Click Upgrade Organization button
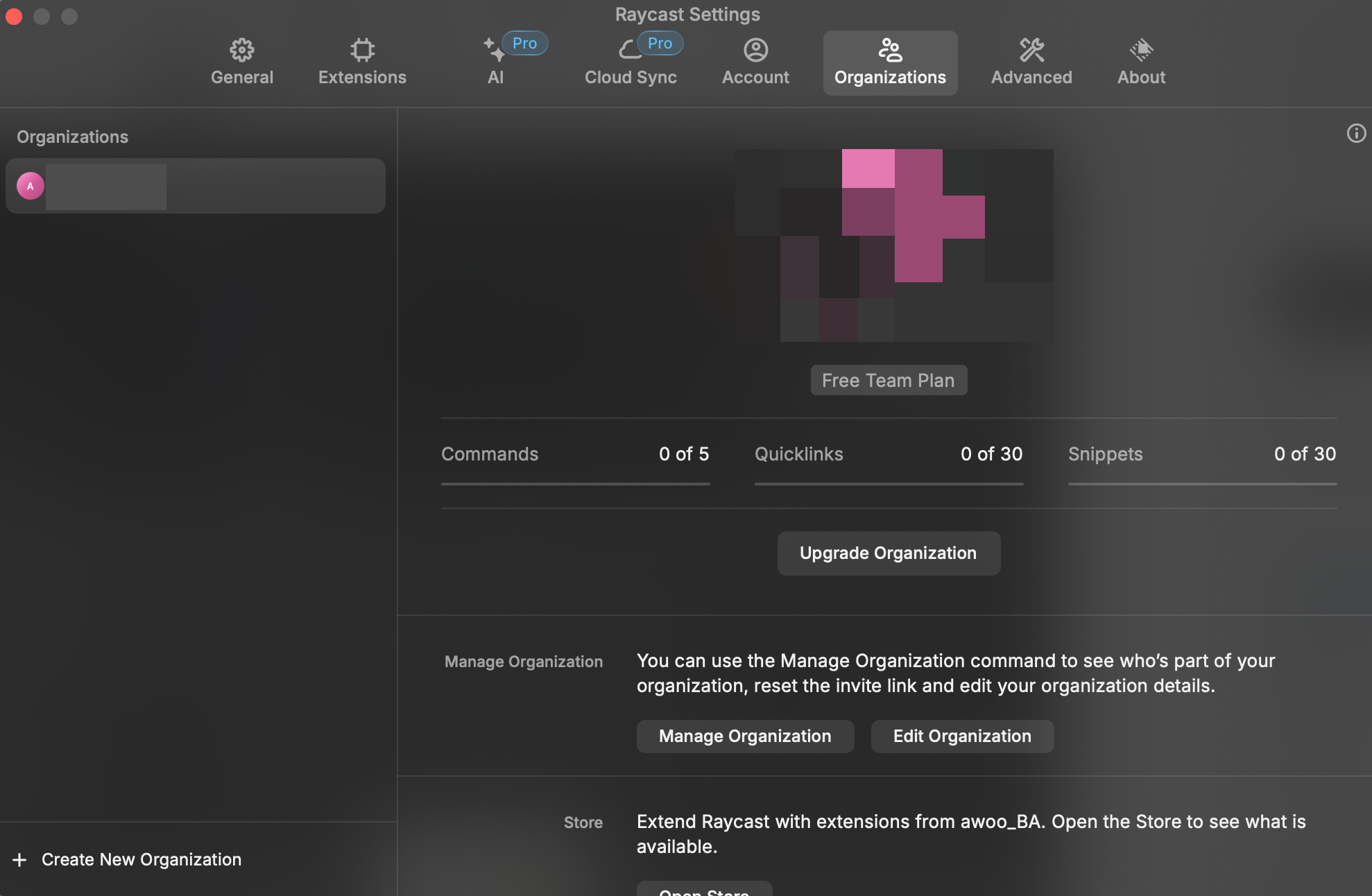The image size is (1372, 896). pyautogui.click(x=888, y=553)
